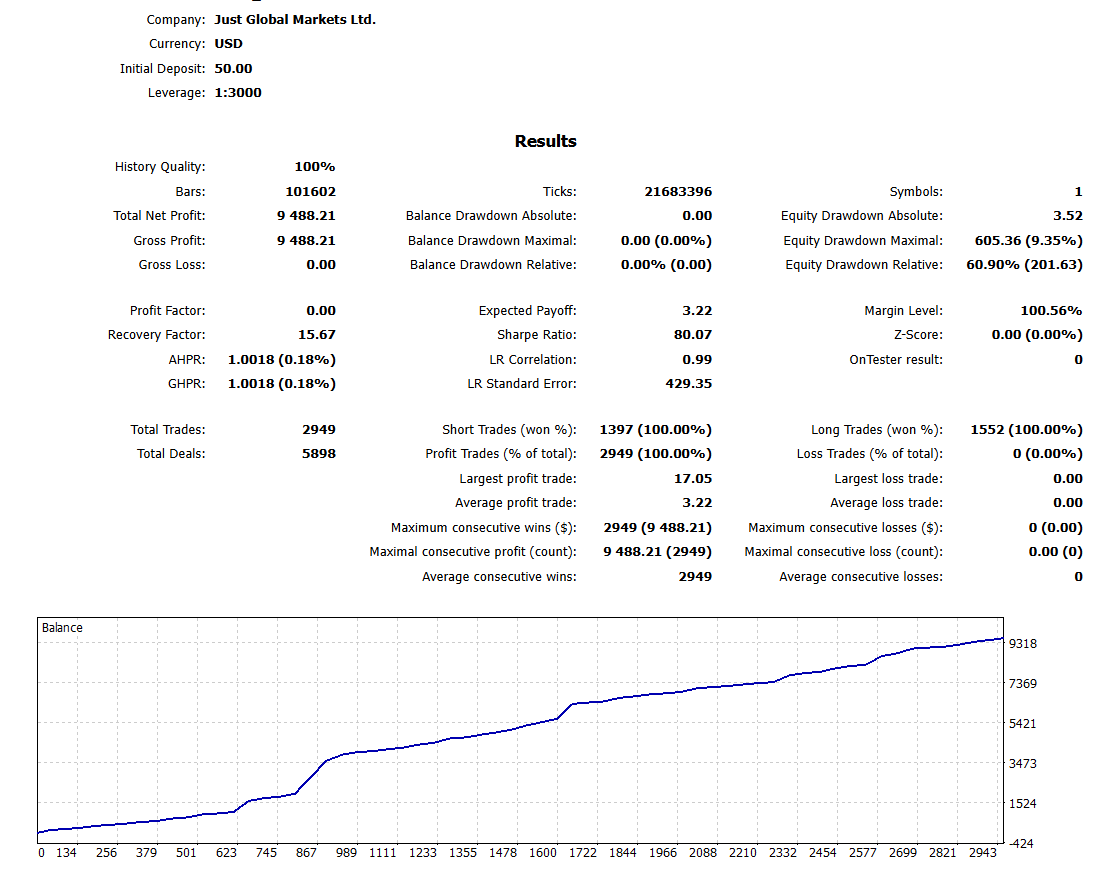
Task: Click y-axis label '-424' on balance chart
Action: point(1022,844)
